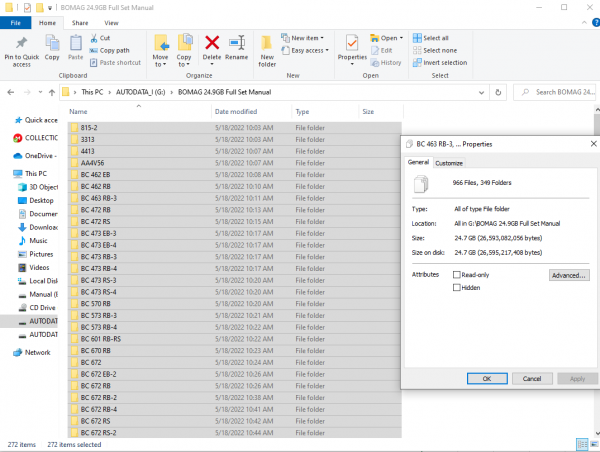Collapse the ribbon with the chevron
600x452 pixels.
pyautogui.click(x=584, y=23)
